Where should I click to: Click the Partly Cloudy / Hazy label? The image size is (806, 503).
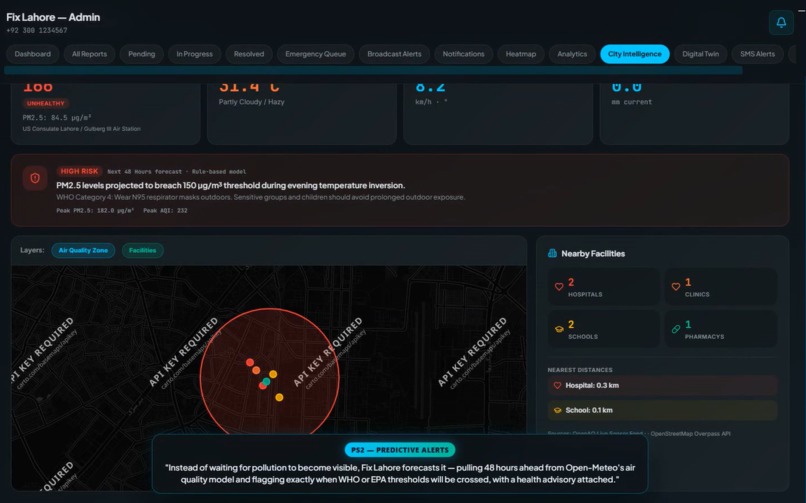[x=251, y=102]
